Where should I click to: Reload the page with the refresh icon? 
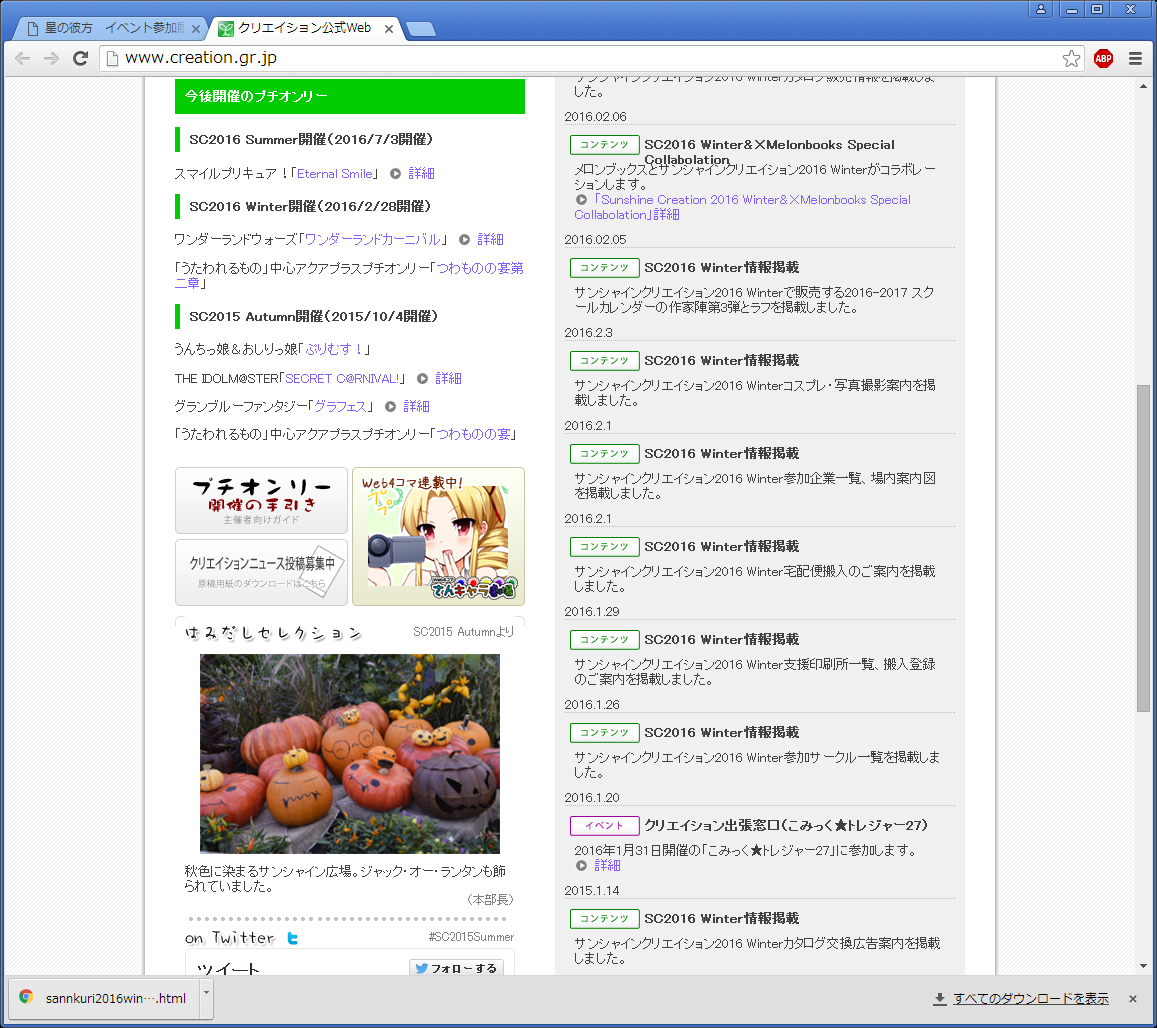coord(80,58)
